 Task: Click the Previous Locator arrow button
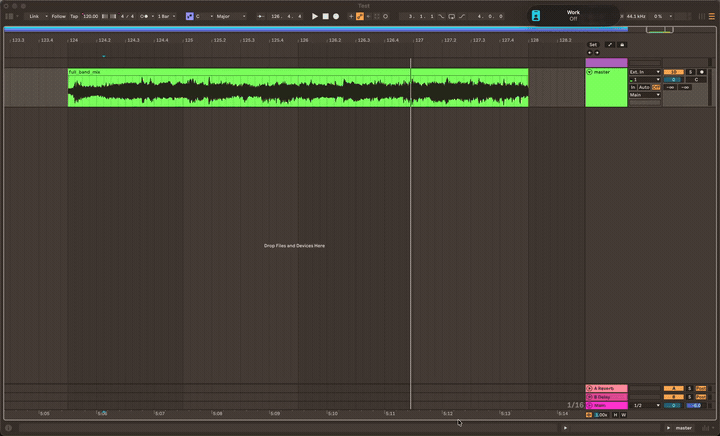point(590,52)
